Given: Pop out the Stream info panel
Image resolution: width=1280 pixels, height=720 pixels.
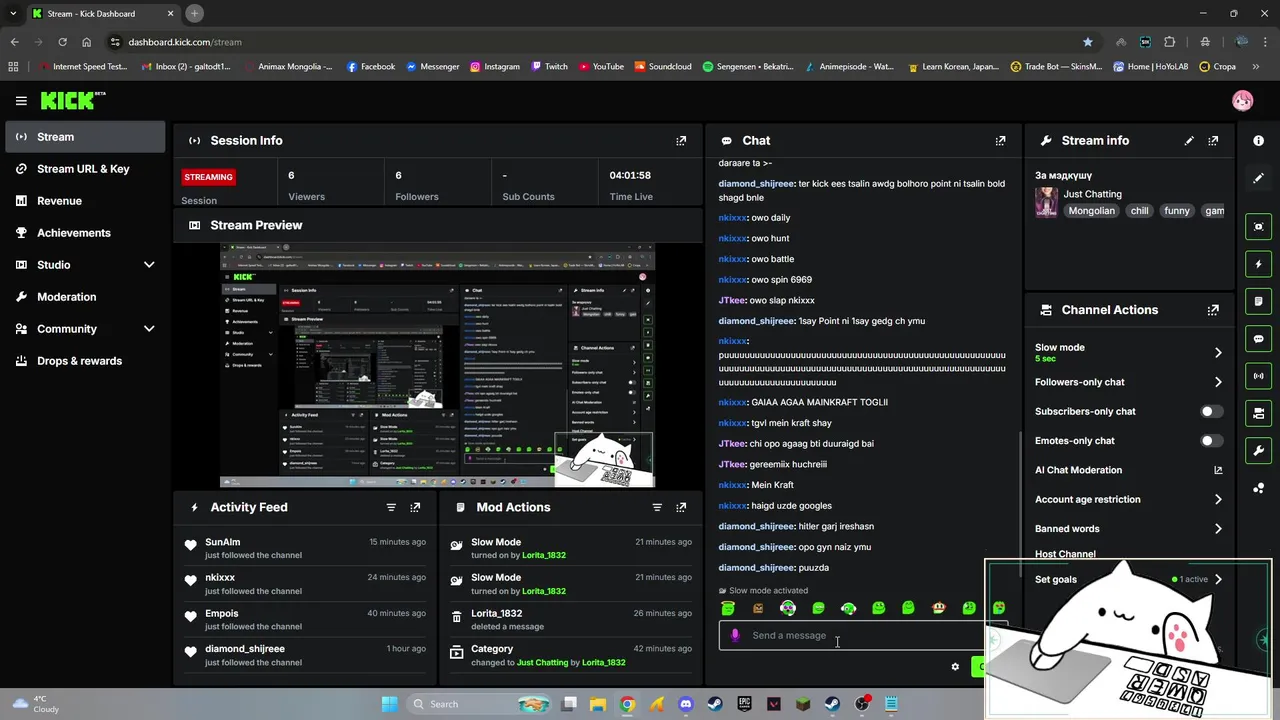Looking at the screenshot, I should (x=1213, y=141).
